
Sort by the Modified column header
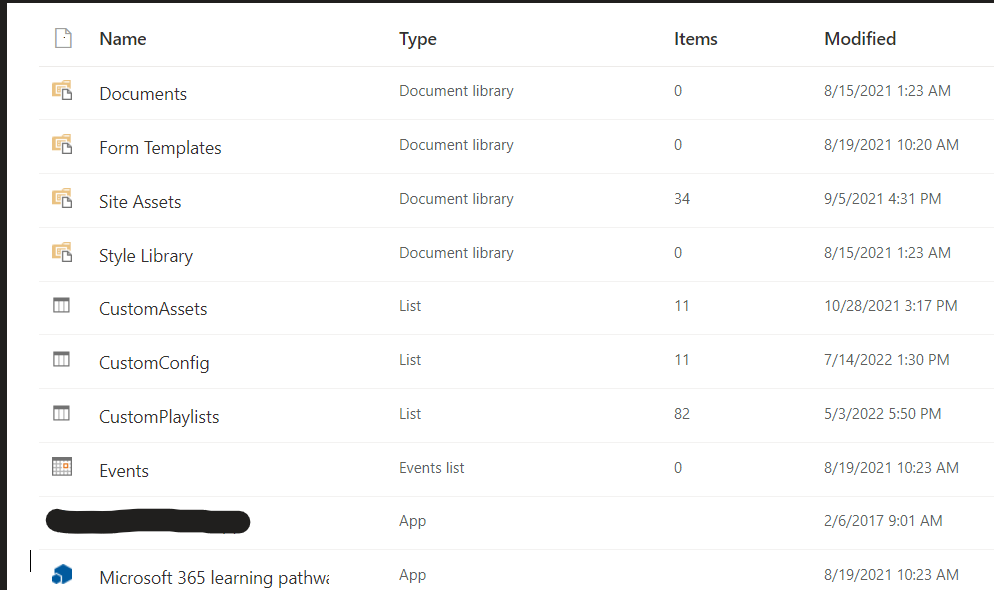pos(860,39)
